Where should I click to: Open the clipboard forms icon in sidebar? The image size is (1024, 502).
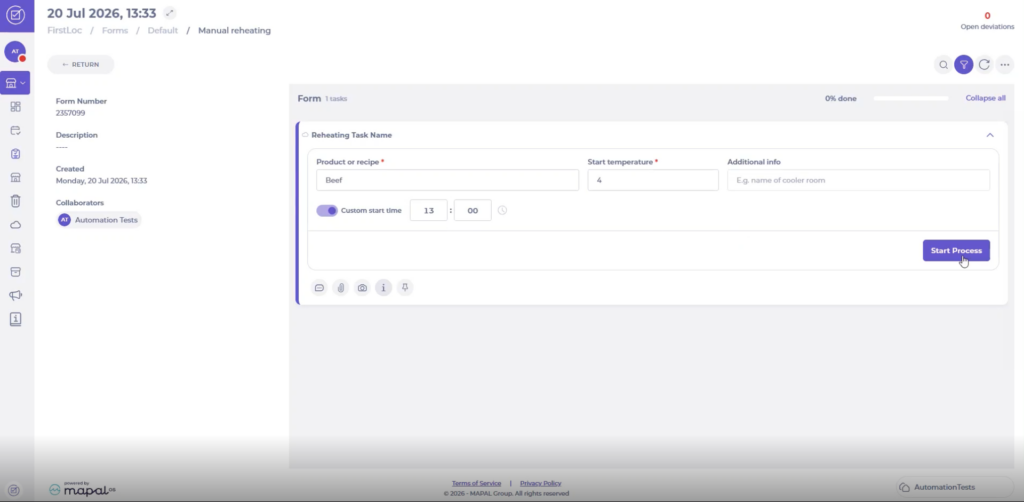pyautogui.click(x=16, y=154)
